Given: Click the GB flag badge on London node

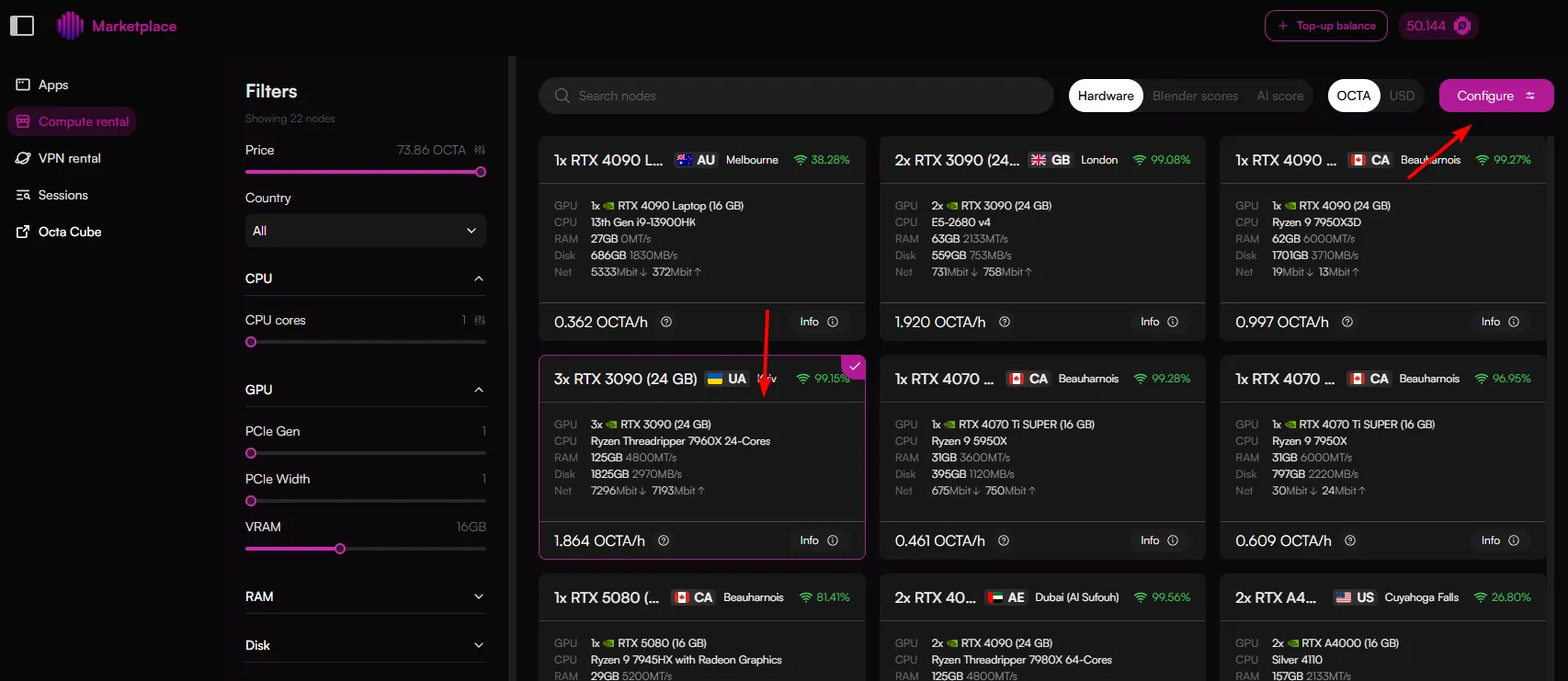Looking at the screenshot, I should tap(1050, 160).
